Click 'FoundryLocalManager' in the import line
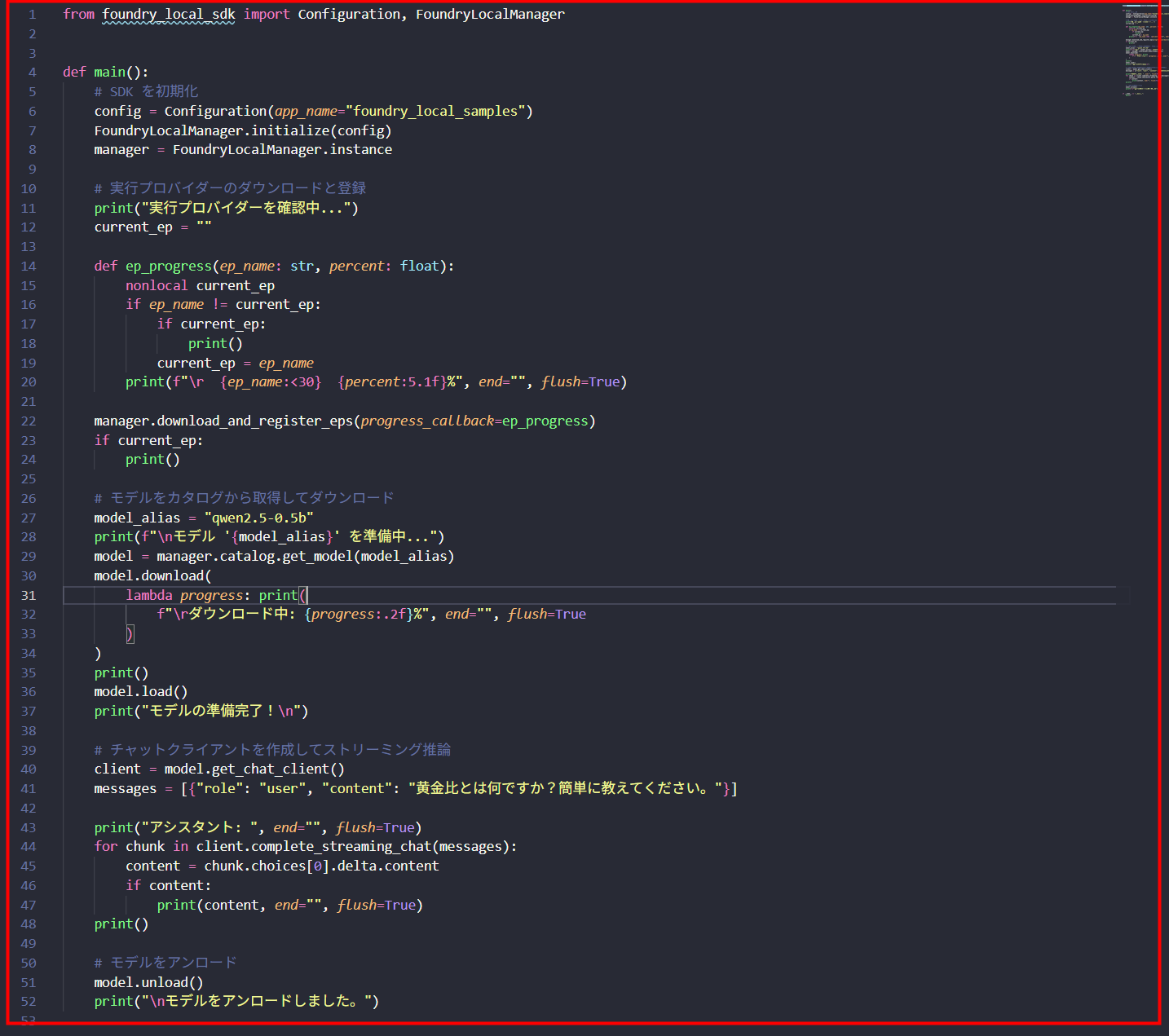The height and width of the screenshot is (1036, 1169). 490,14
